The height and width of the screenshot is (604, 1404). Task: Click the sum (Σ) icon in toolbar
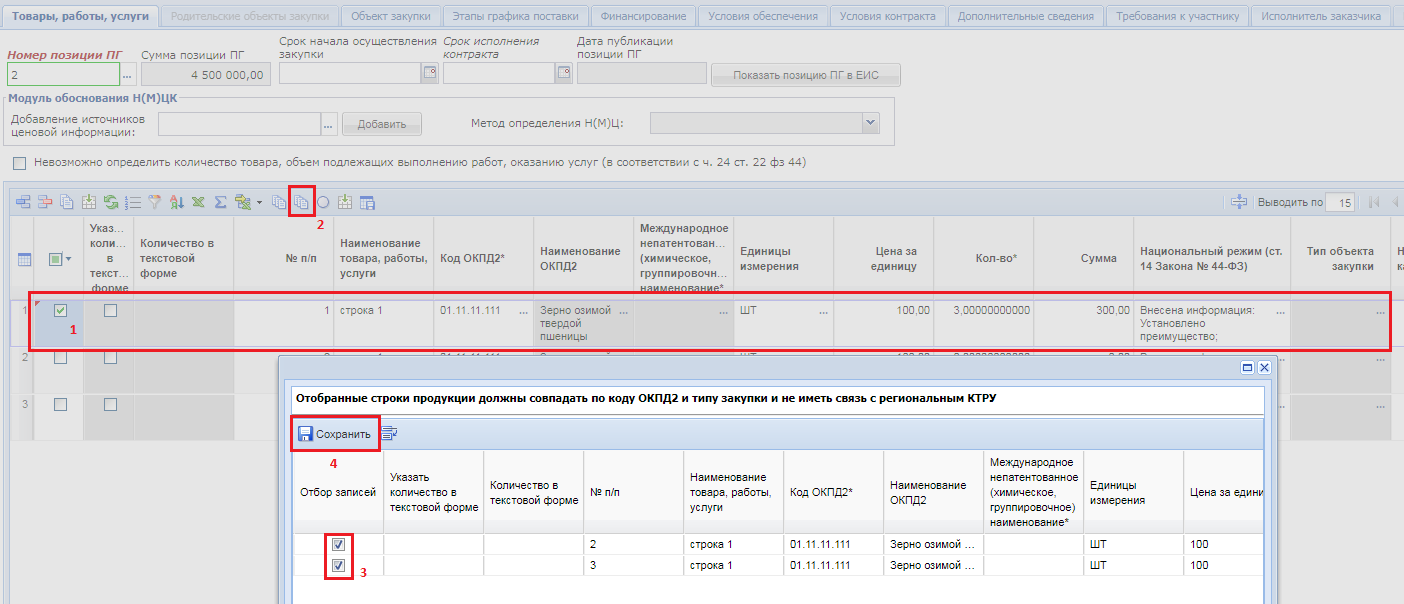pyautogui.click(x=220, y=203)
